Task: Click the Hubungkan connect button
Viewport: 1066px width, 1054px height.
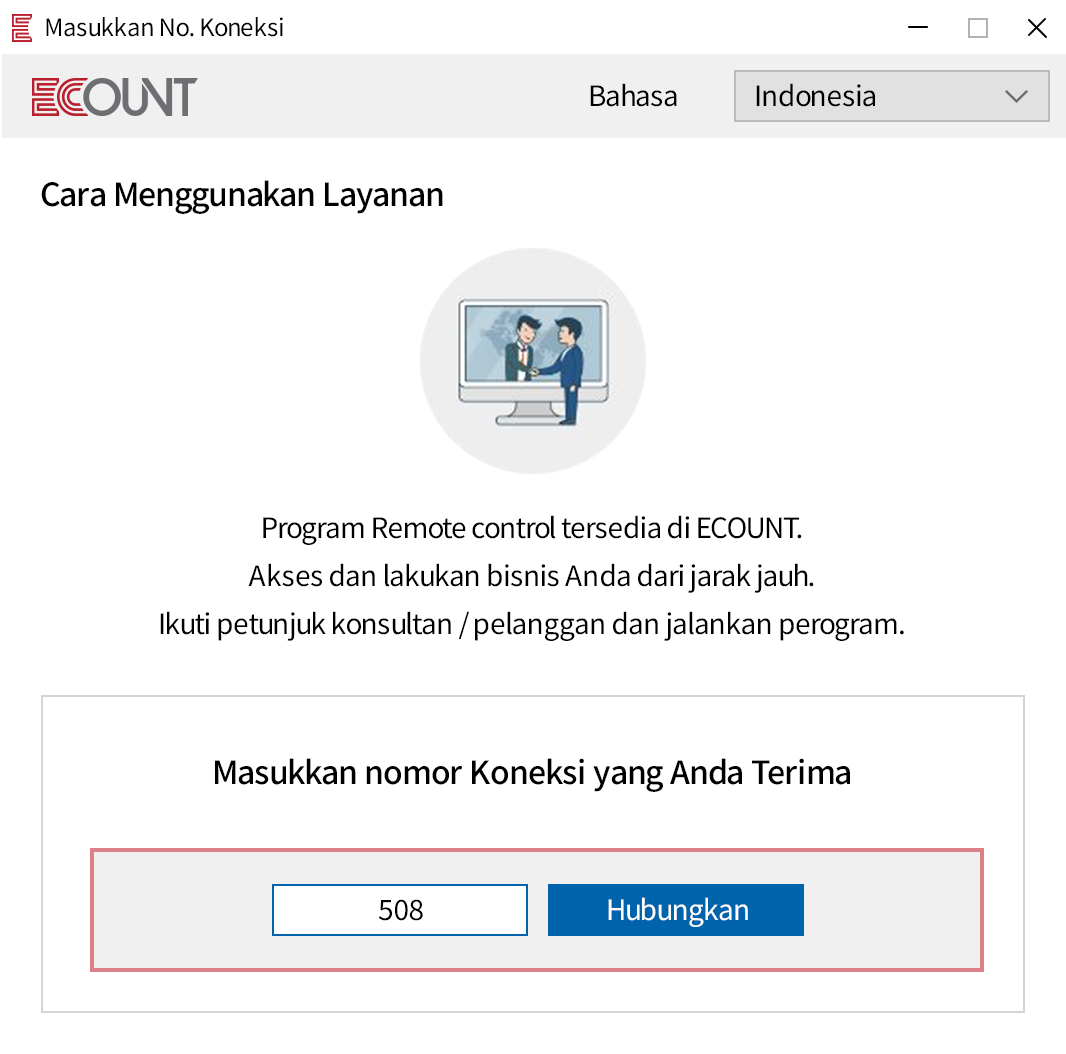Action: click(676, 910)
